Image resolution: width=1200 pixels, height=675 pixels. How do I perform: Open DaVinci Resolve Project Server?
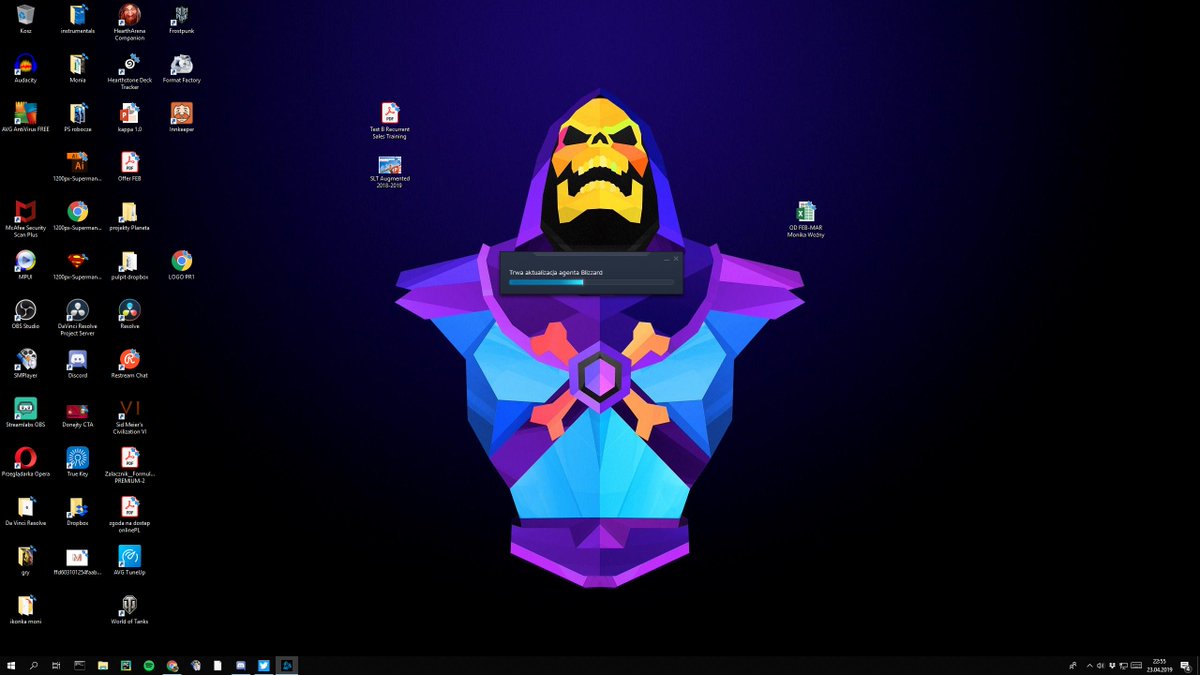pos(77,317)
